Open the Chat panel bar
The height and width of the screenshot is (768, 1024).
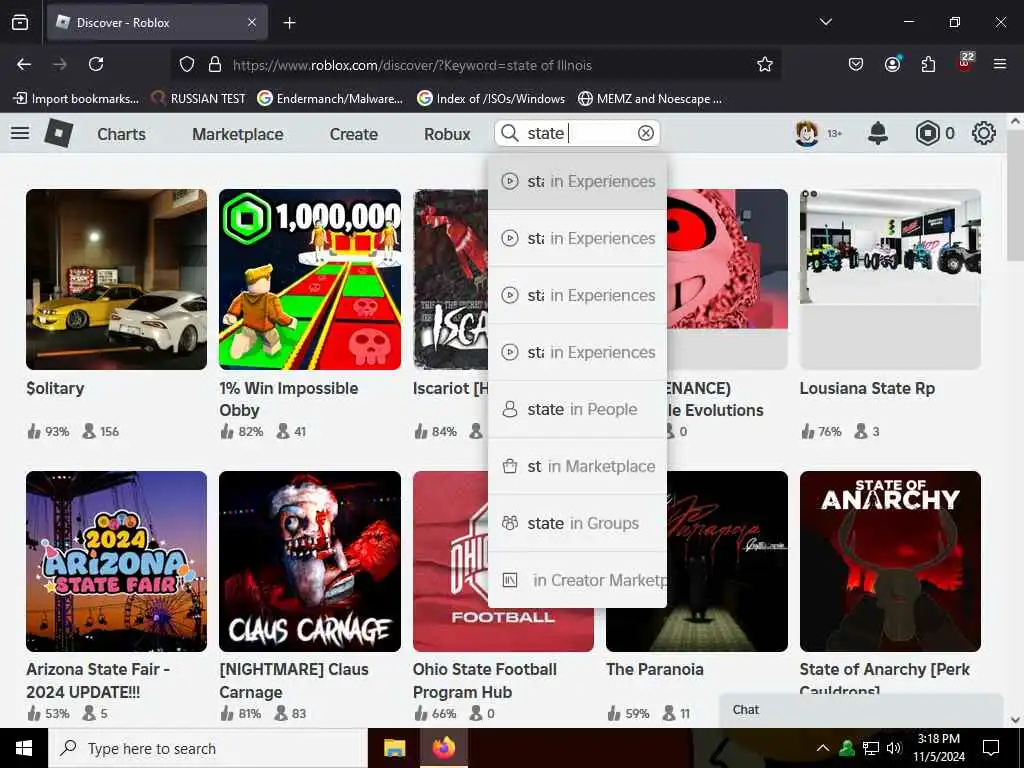click(861, 710)
